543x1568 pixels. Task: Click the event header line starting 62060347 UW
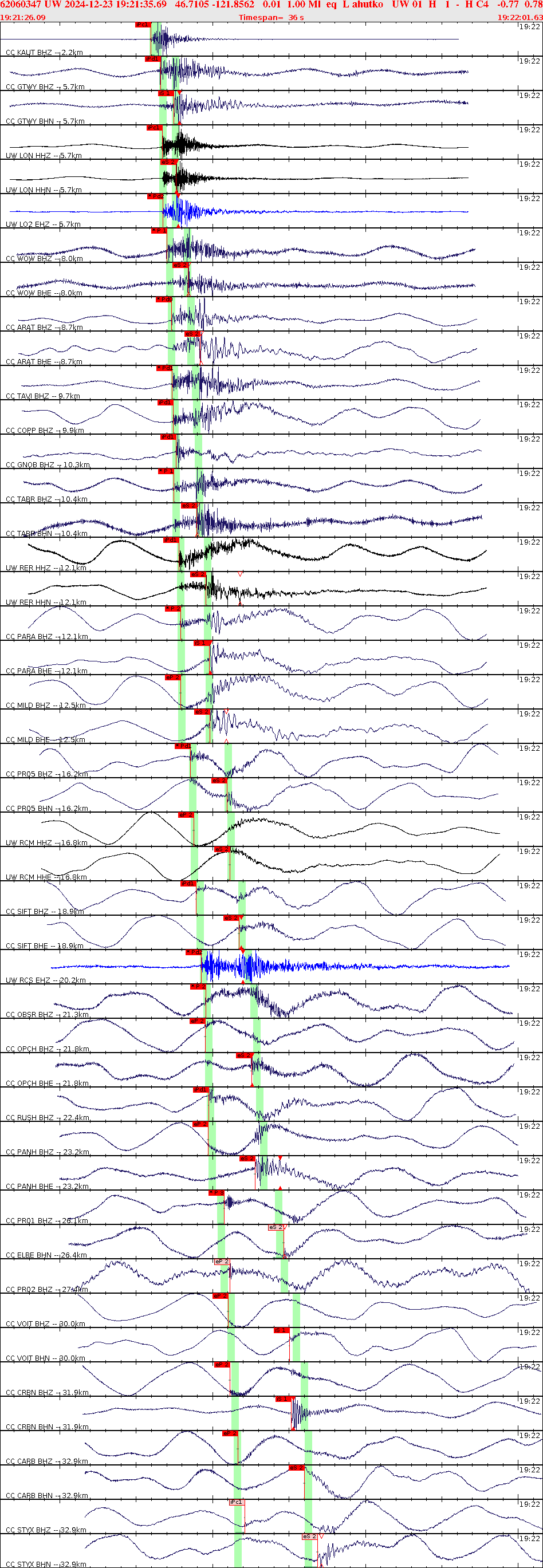(271, 4)
